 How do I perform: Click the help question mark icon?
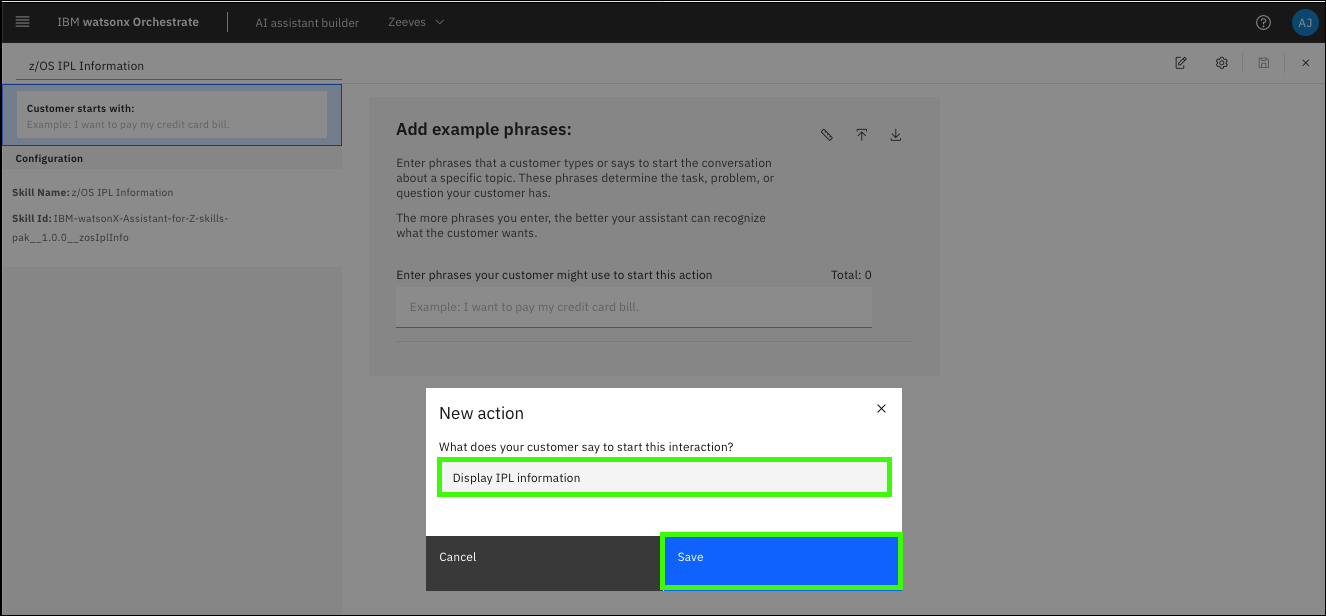pos(1263,22)
